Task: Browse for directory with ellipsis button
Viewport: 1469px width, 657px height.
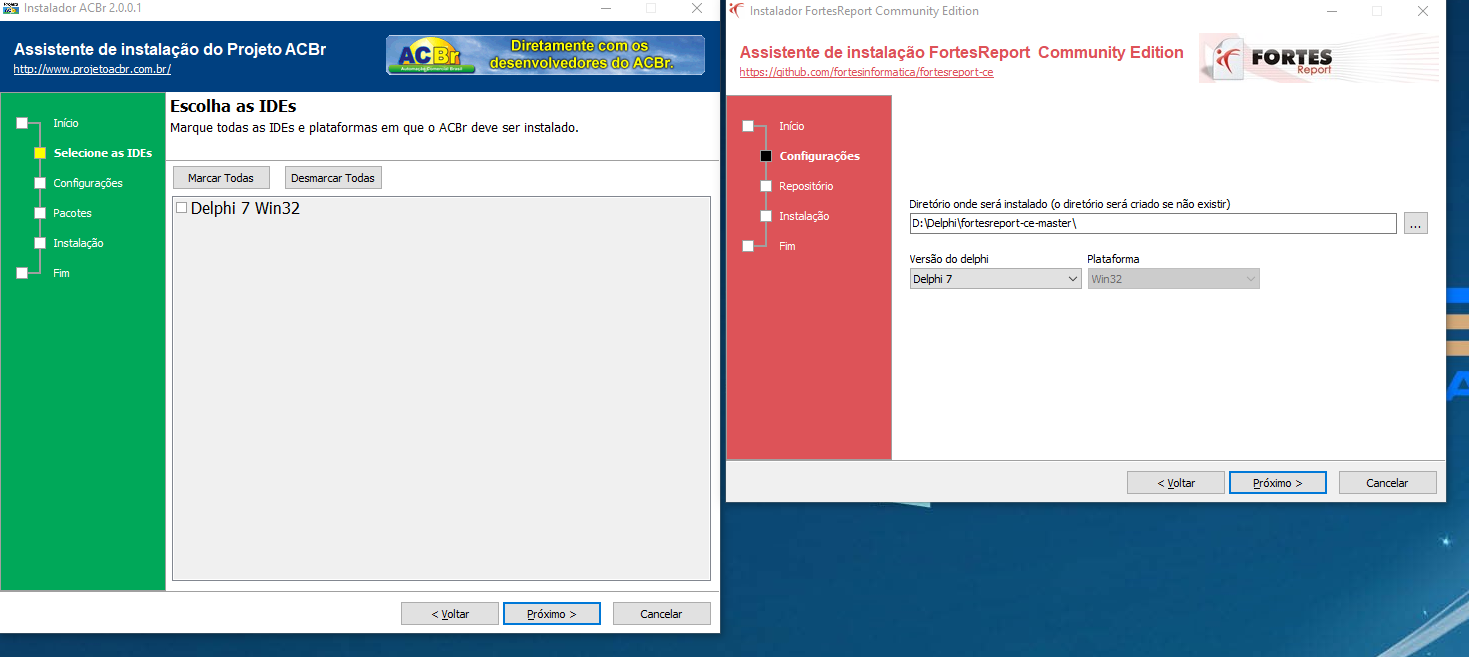Action: pyautogui.click(x=1416, y=224)
